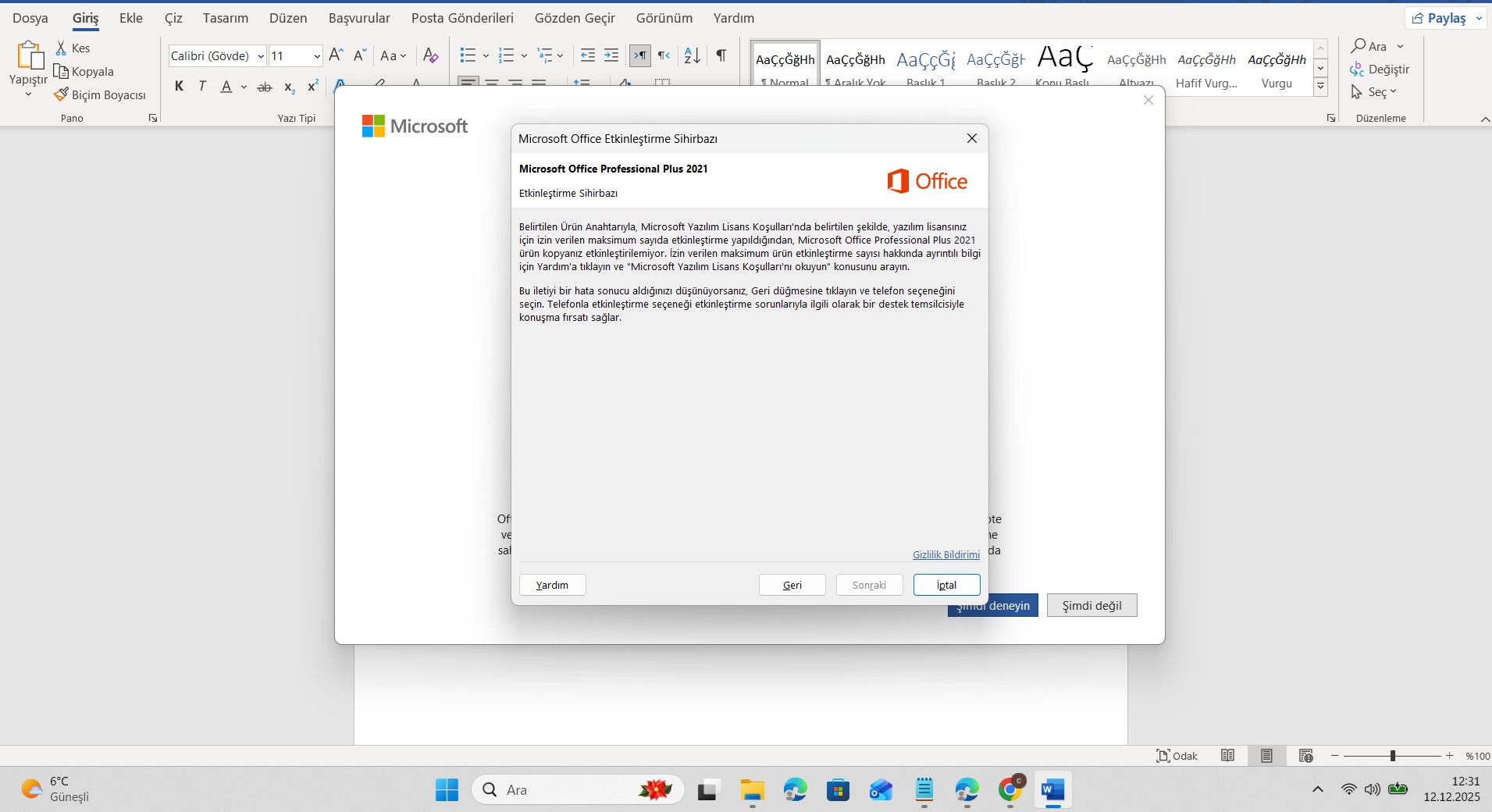Switch to the Tasarım ribbon tab

tap(226, 18)
